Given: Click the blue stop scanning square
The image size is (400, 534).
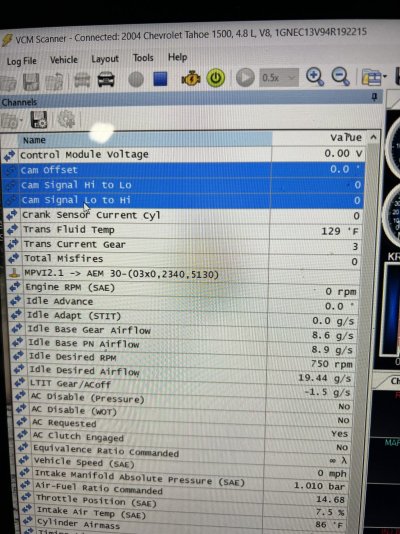Looking at the screenshot, I should point(160,79).
